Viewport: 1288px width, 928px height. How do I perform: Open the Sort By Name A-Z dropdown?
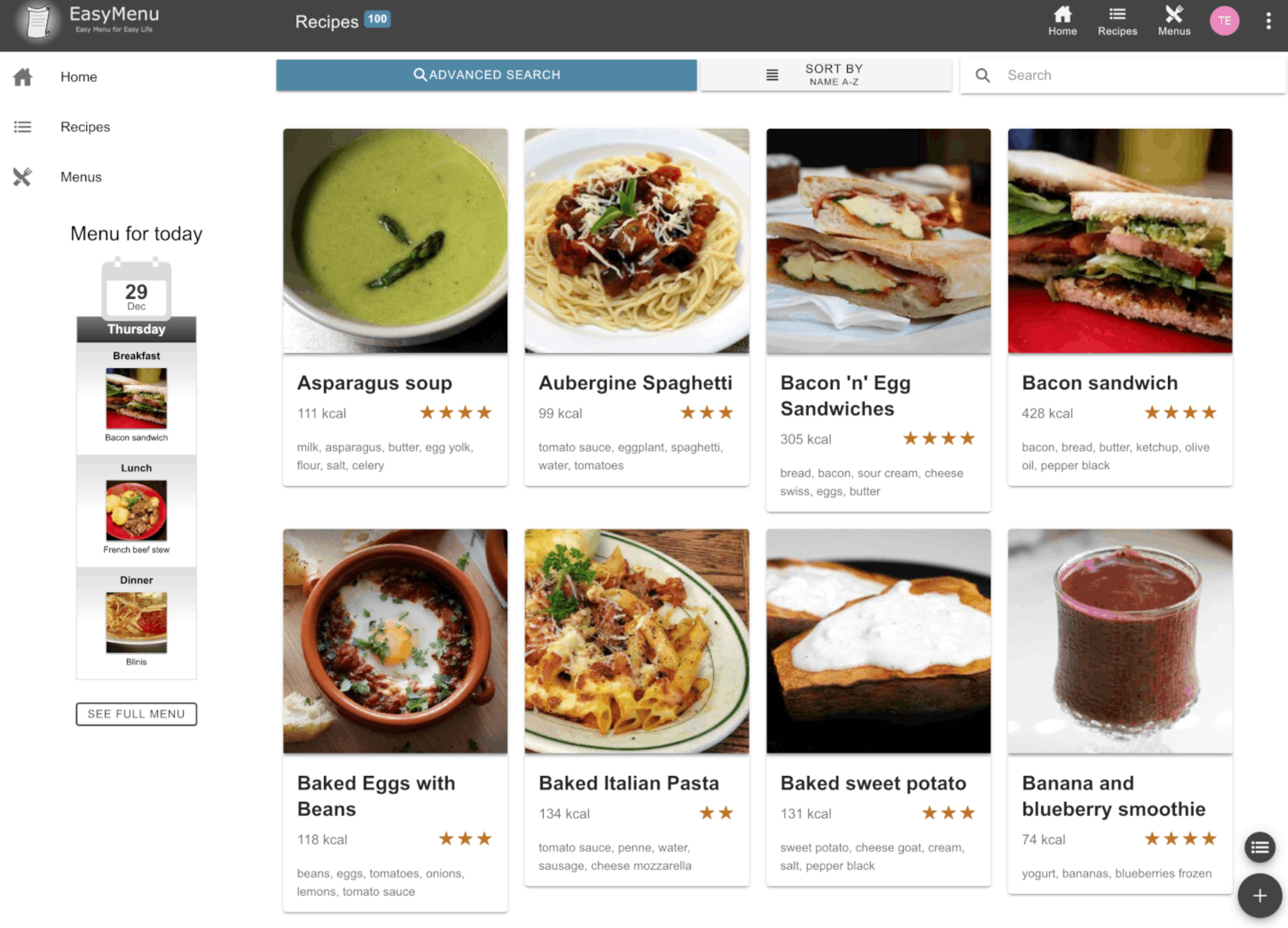coord(826,75)
